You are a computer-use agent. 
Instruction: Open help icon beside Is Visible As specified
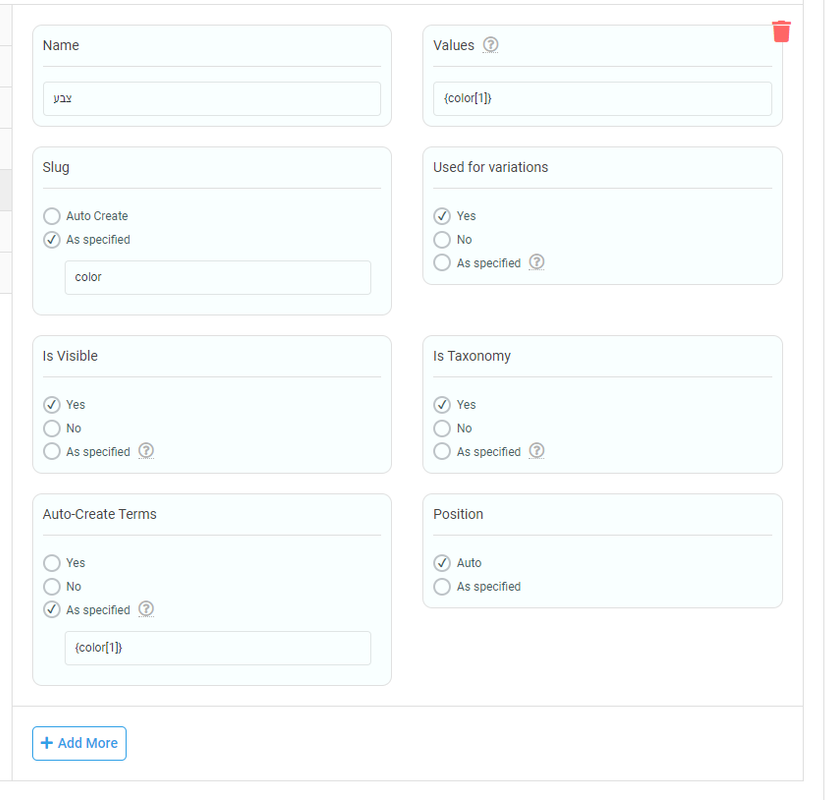[146, 451]
